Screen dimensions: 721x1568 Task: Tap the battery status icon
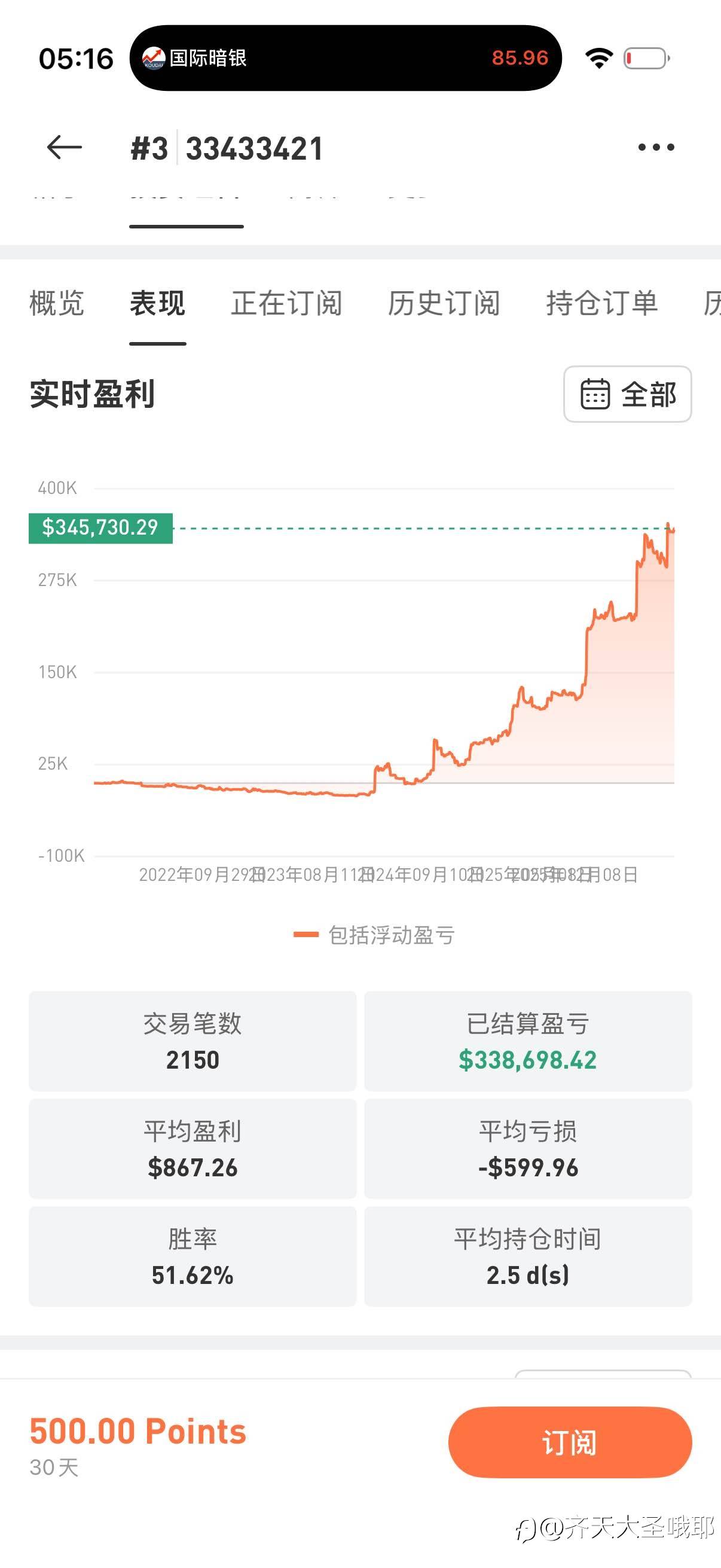pyautogui.click(x=646, y=59)
